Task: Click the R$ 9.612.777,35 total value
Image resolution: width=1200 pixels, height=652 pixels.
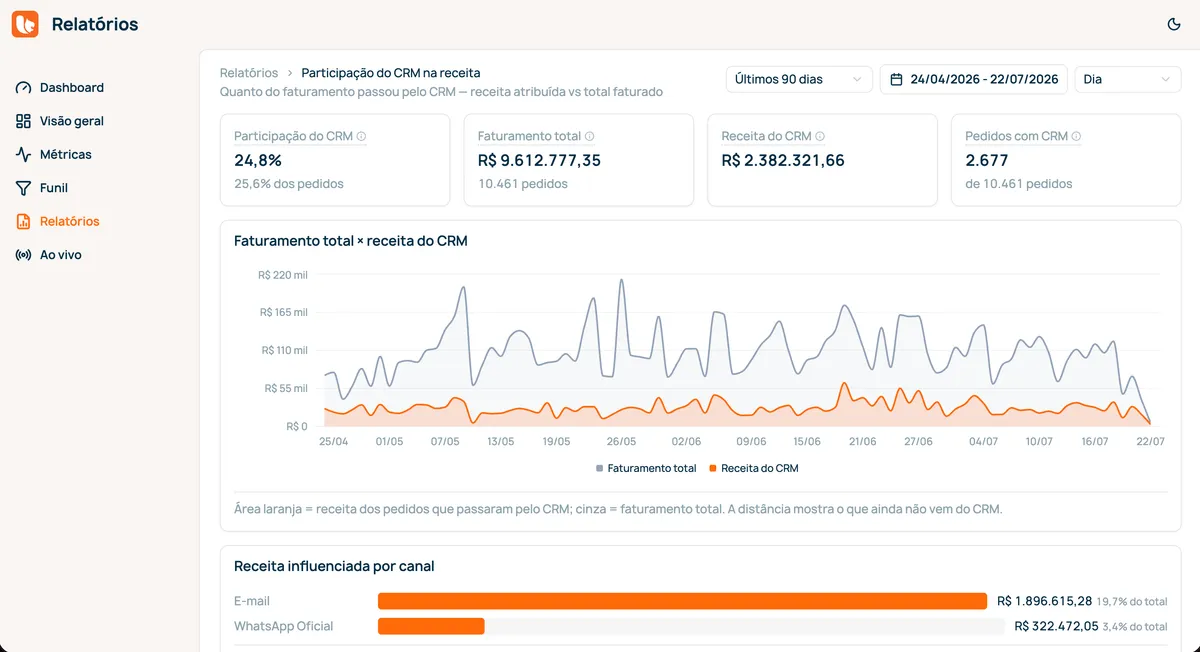Action: coord(539,160)
